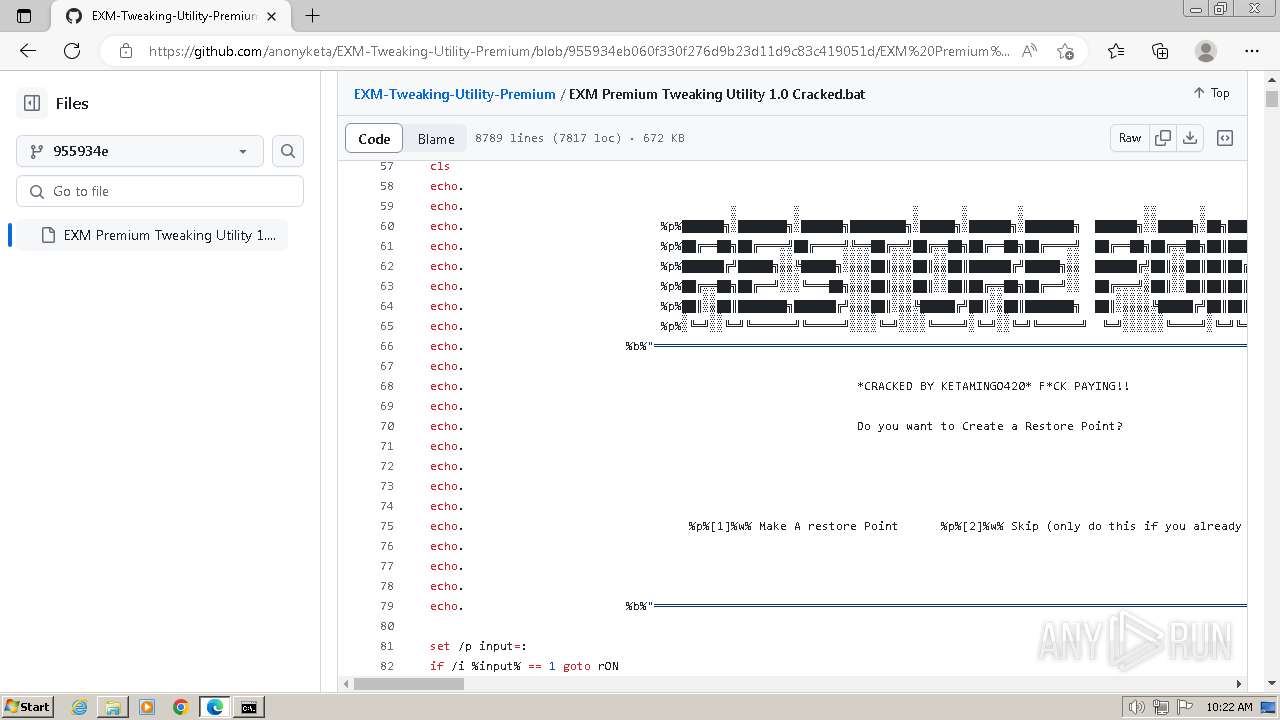Viewport: 1280px width, 720px height.
Task: Click the browser address bar
Action: [x=578, y=51]
